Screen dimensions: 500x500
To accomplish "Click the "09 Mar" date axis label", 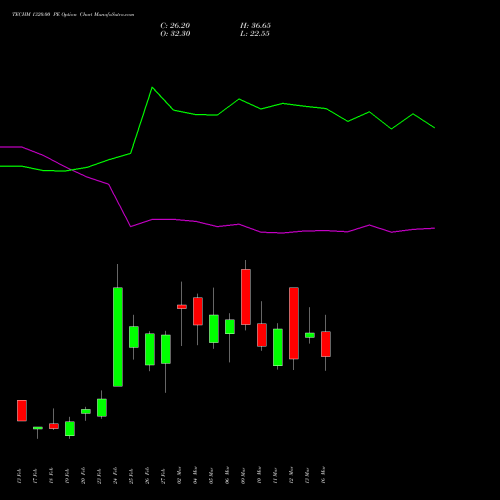I will pyautogui.click(x=243, y=476).
